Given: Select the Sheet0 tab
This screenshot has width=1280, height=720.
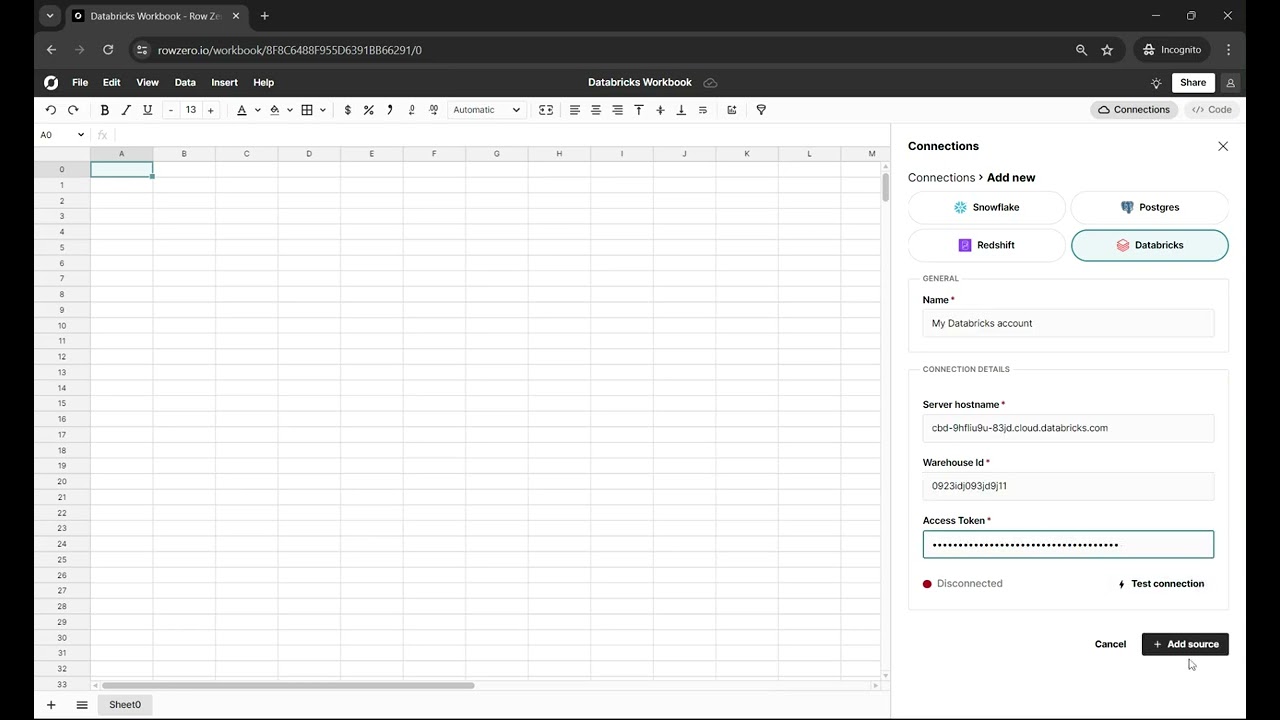Looking at the screenshot, I should pyautogui.click(x=125, y=705).
